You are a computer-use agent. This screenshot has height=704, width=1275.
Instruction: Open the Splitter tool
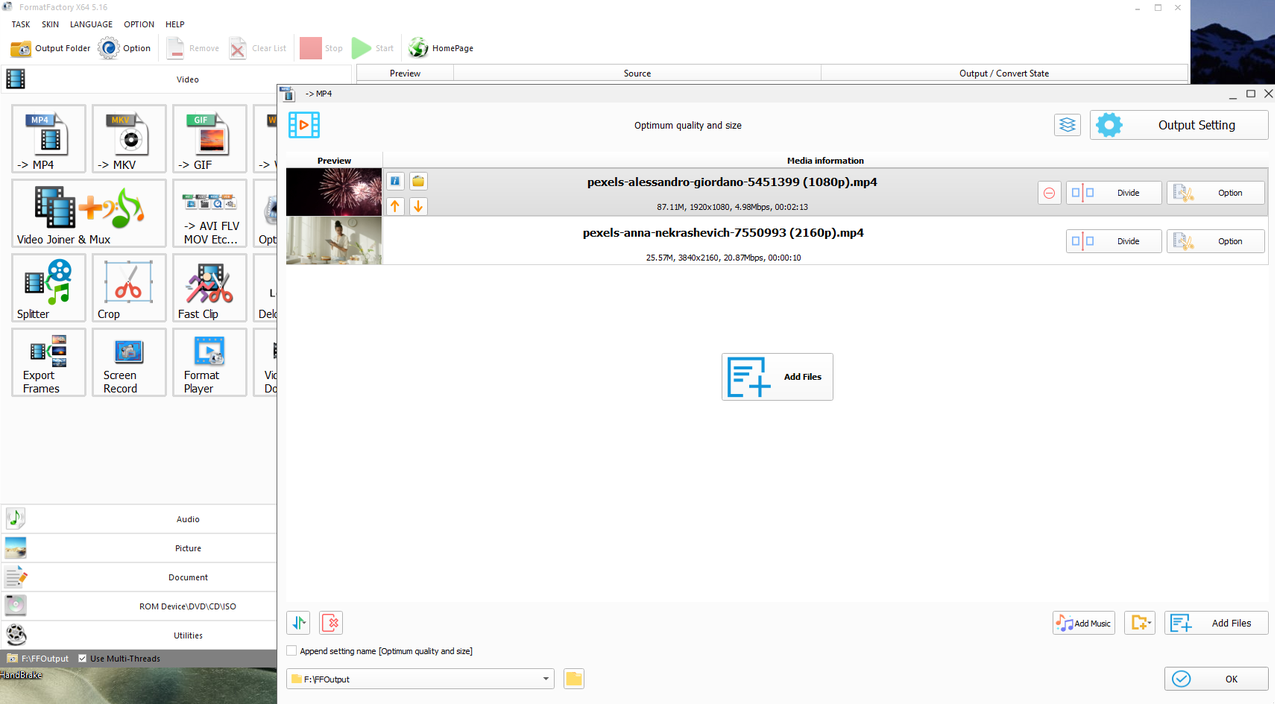click(48, 288)
